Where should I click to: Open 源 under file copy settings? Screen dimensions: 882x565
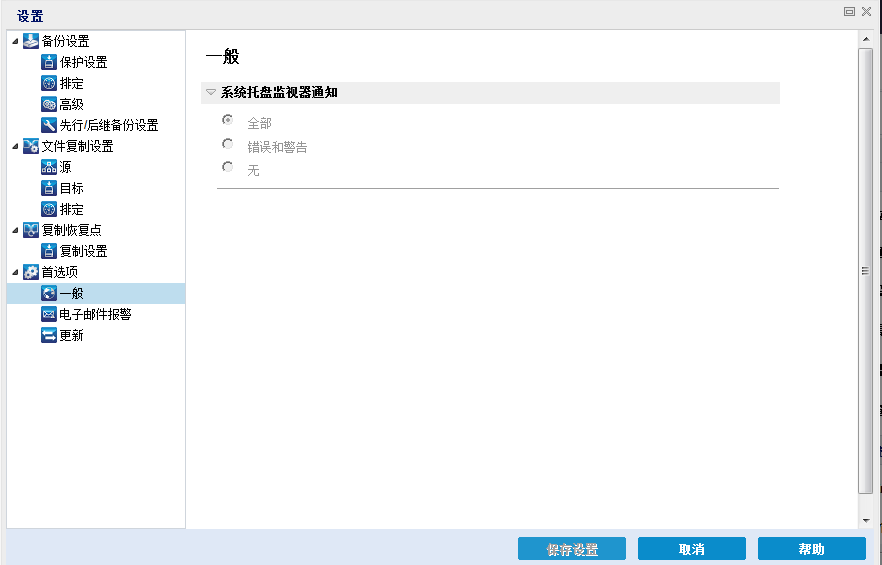tap(66, 167)
